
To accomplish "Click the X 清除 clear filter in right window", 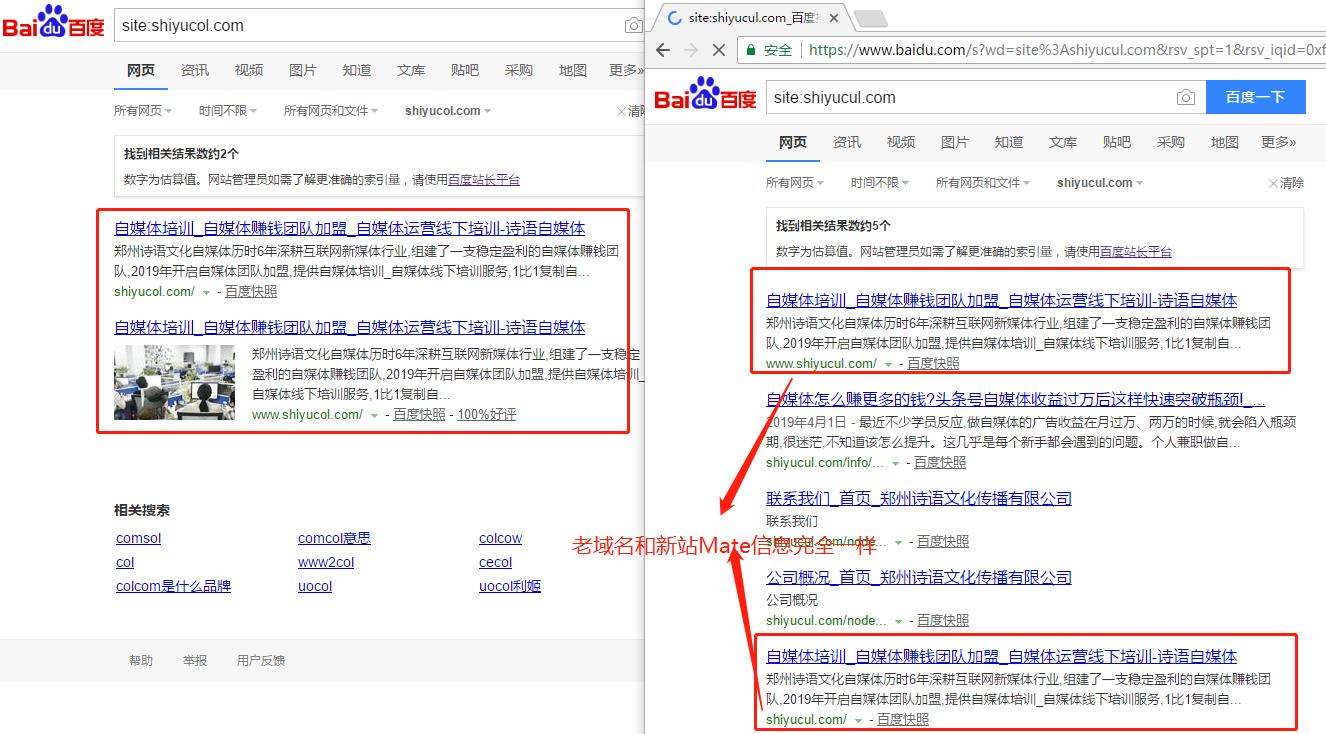I will pyautogui.click(x=1286, y=183).
